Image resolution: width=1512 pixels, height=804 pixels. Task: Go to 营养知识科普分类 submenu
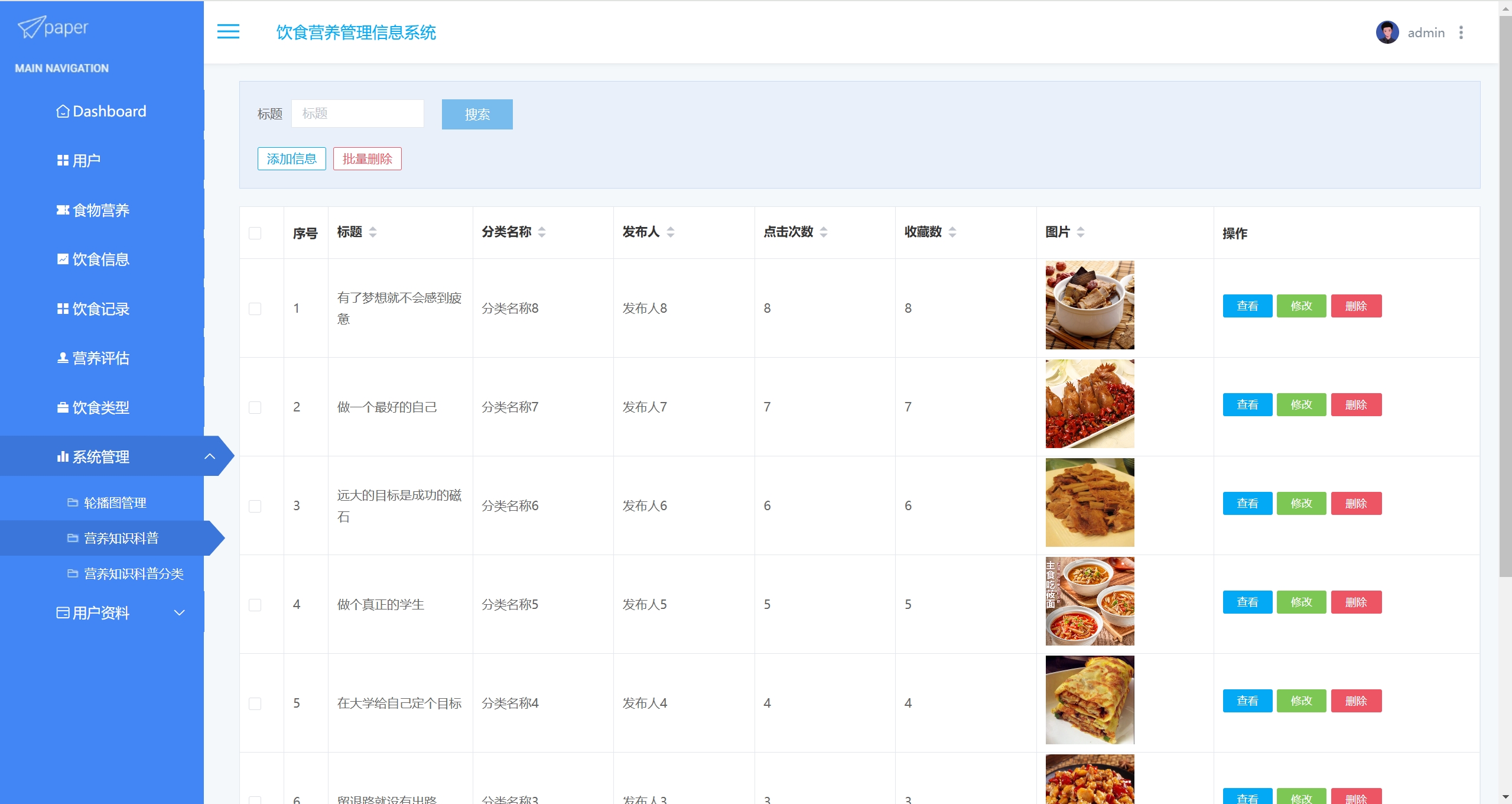102,574
